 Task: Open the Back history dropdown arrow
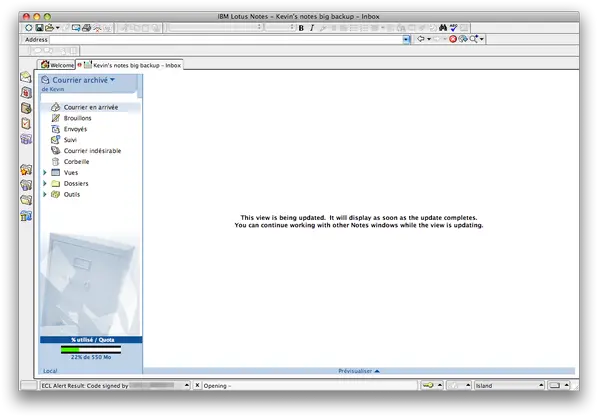tap(429, 39)
